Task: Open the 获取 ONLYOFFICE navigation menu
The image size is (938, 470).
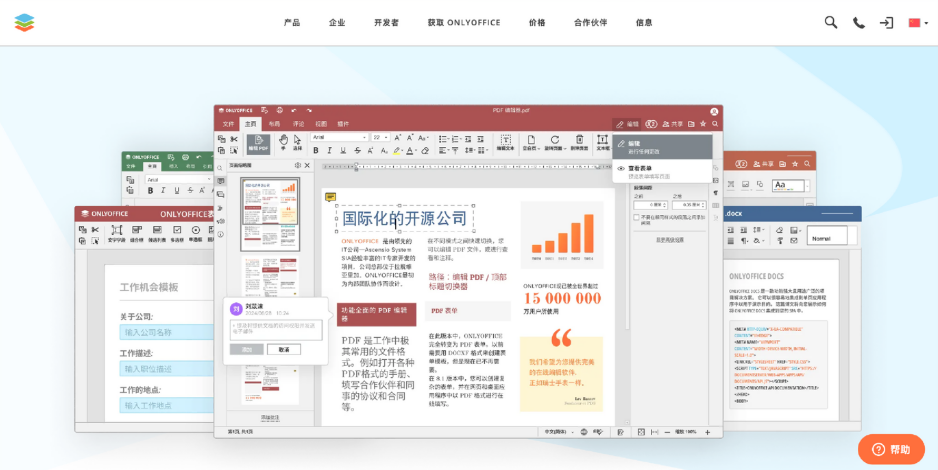Action: click(464, 23)
